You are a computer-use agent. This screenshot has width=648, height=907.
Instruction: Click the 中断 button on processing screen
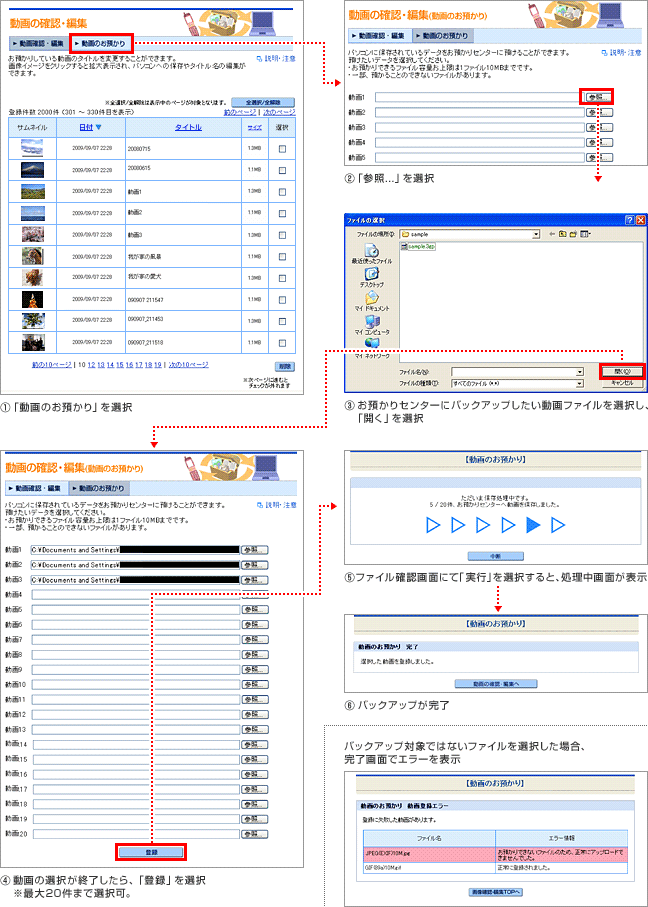495,556
